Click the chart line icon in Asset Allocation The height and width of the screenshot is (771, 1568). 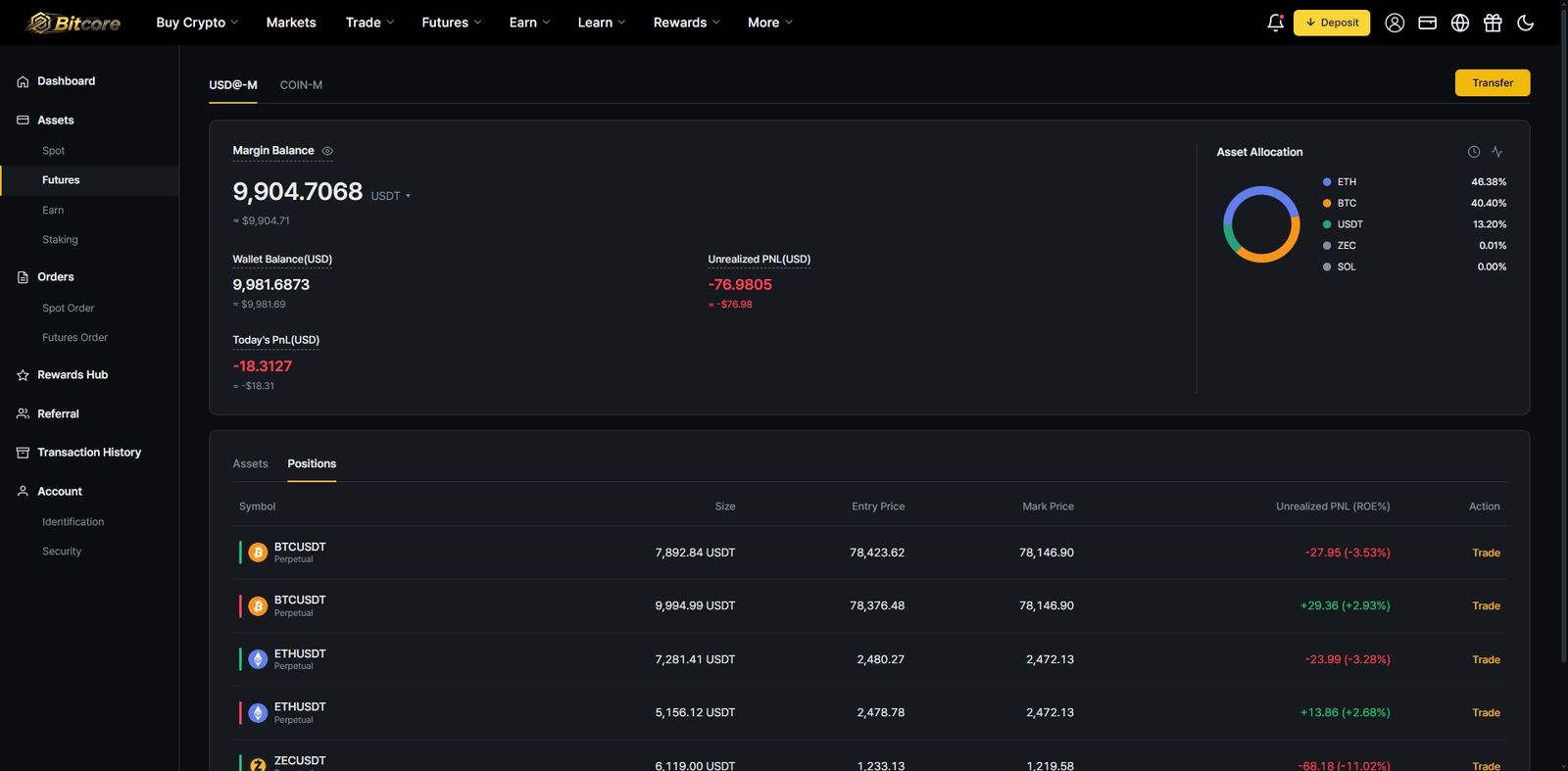click(1496, 152)
